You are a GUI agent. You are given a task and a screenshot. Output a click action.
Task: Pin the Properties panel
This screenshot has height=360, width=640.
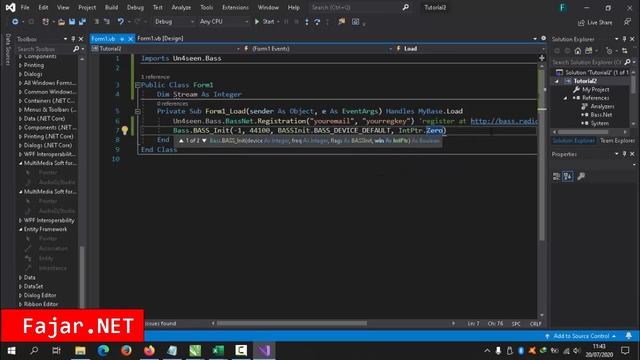(x=624, y=154)
